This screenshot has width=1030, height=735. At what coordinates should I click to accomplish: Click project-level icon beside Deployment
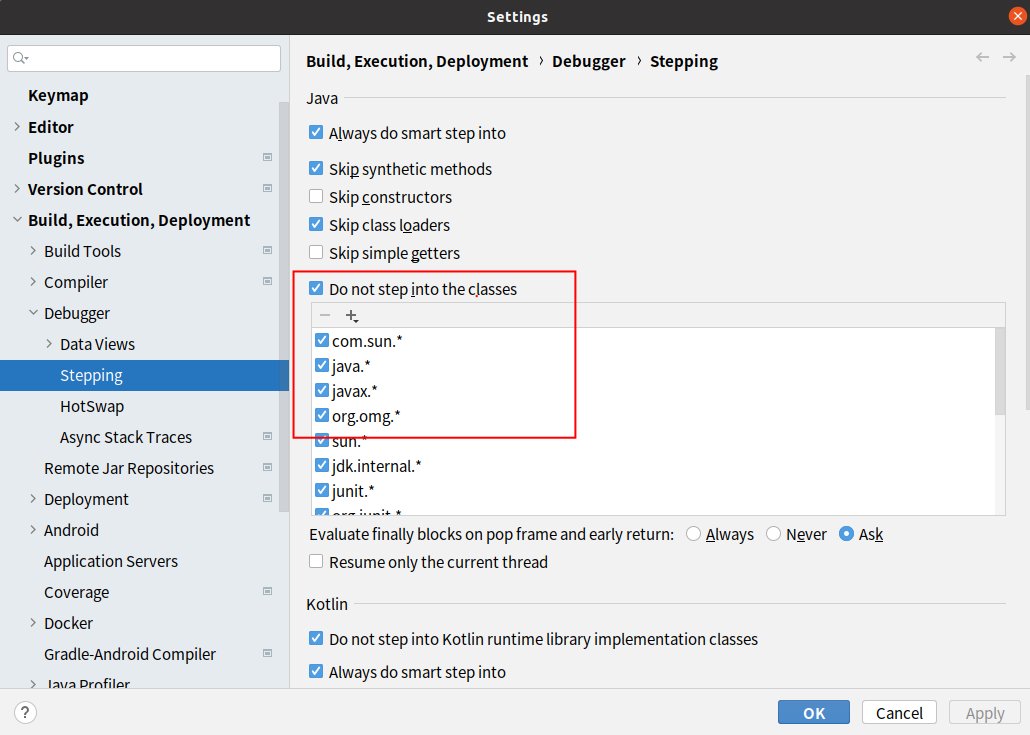click(267, 498)
